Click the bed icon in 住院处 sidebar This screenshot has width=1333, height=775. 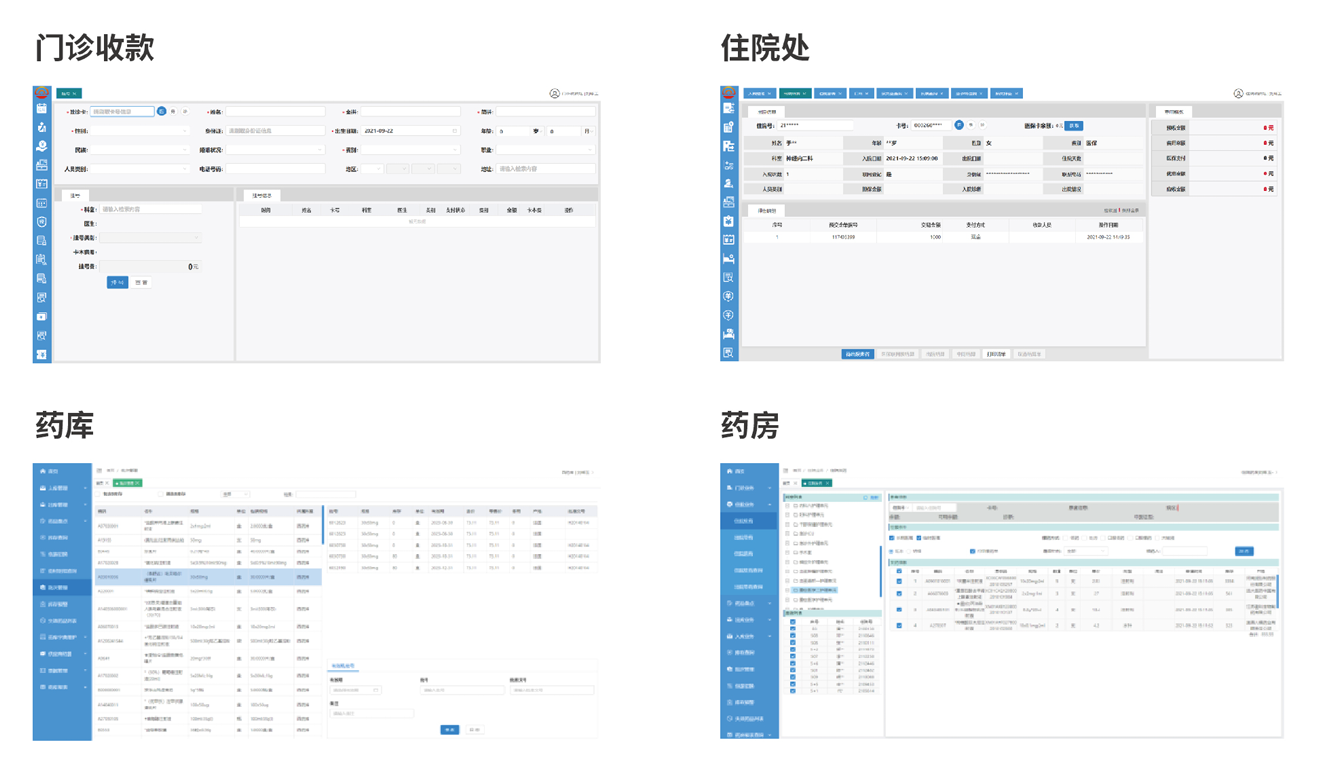[x=728, y=259]
